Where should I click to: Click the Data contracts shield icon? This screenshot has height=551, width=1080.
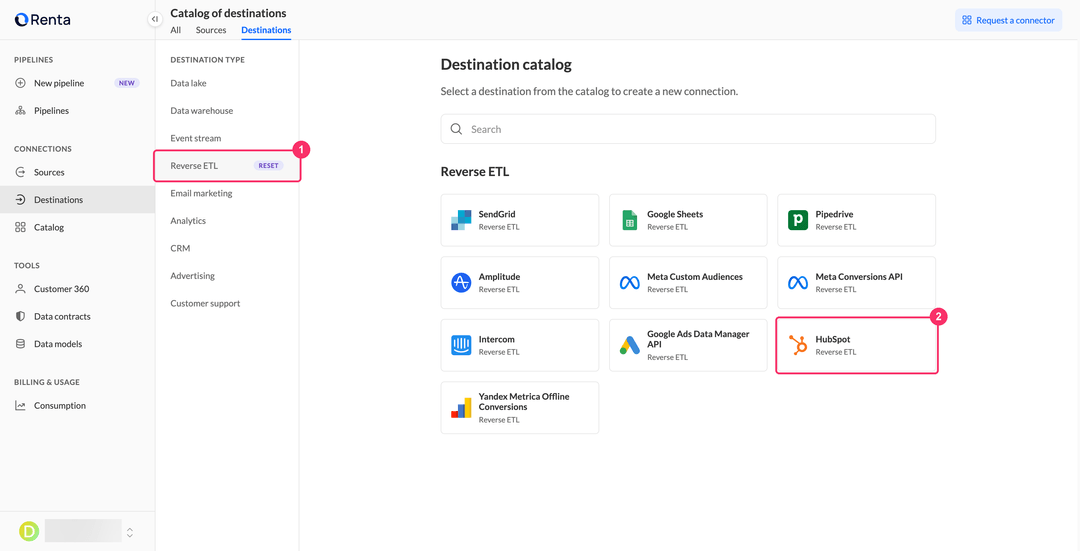click(x=20, y=317)
